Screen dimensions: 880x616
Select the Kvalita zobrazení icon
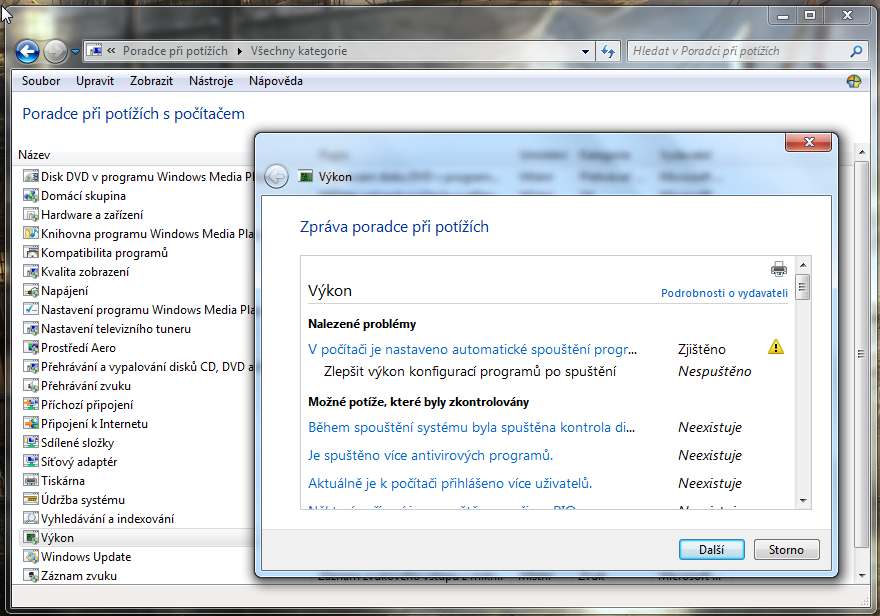tap(31, 272)
